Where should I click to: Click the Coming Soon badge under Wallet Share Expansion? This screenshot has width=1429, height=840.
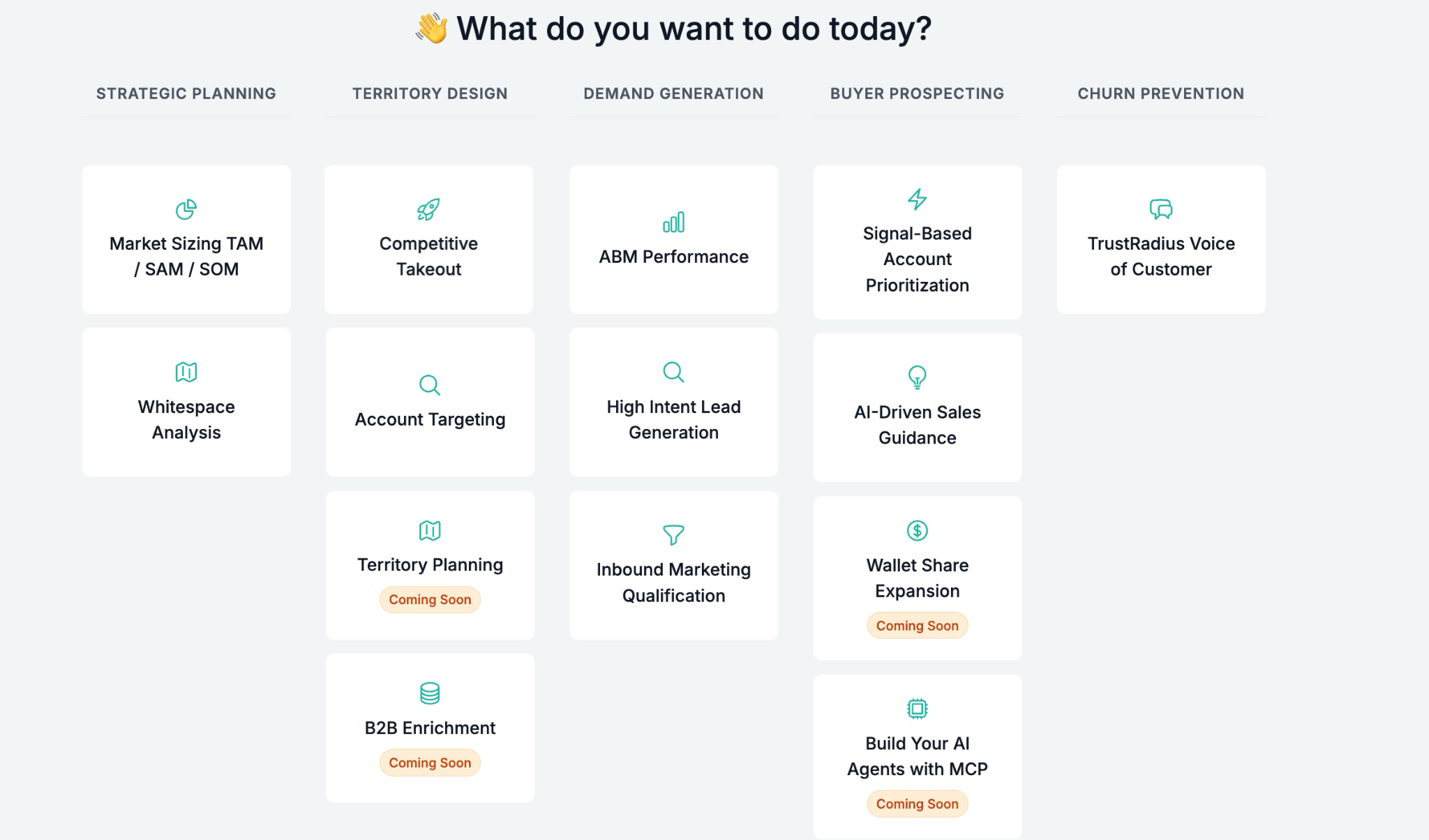(x=917, y=626)
